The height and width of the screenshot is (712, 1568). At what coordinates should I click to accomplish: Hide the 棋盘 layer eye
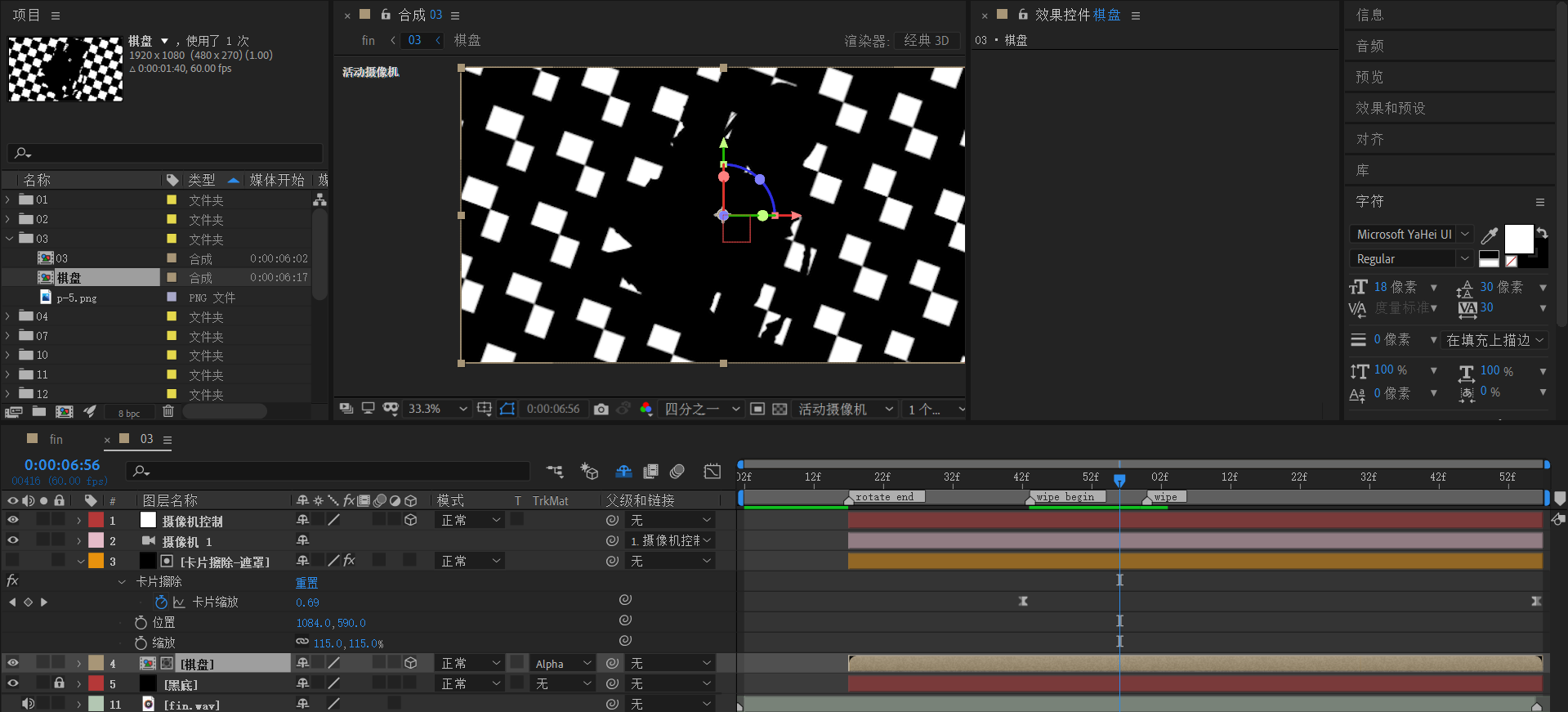coord(12,663)
